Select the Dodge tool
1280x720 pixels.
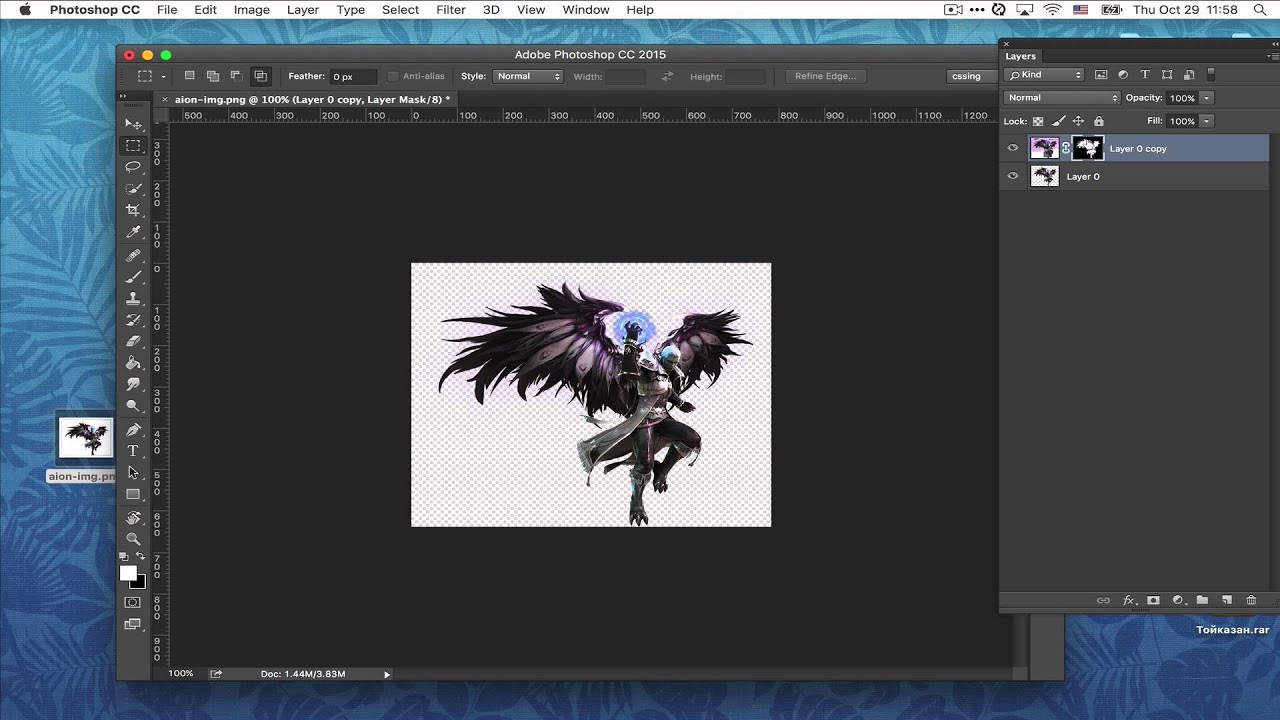coord(133,406)
